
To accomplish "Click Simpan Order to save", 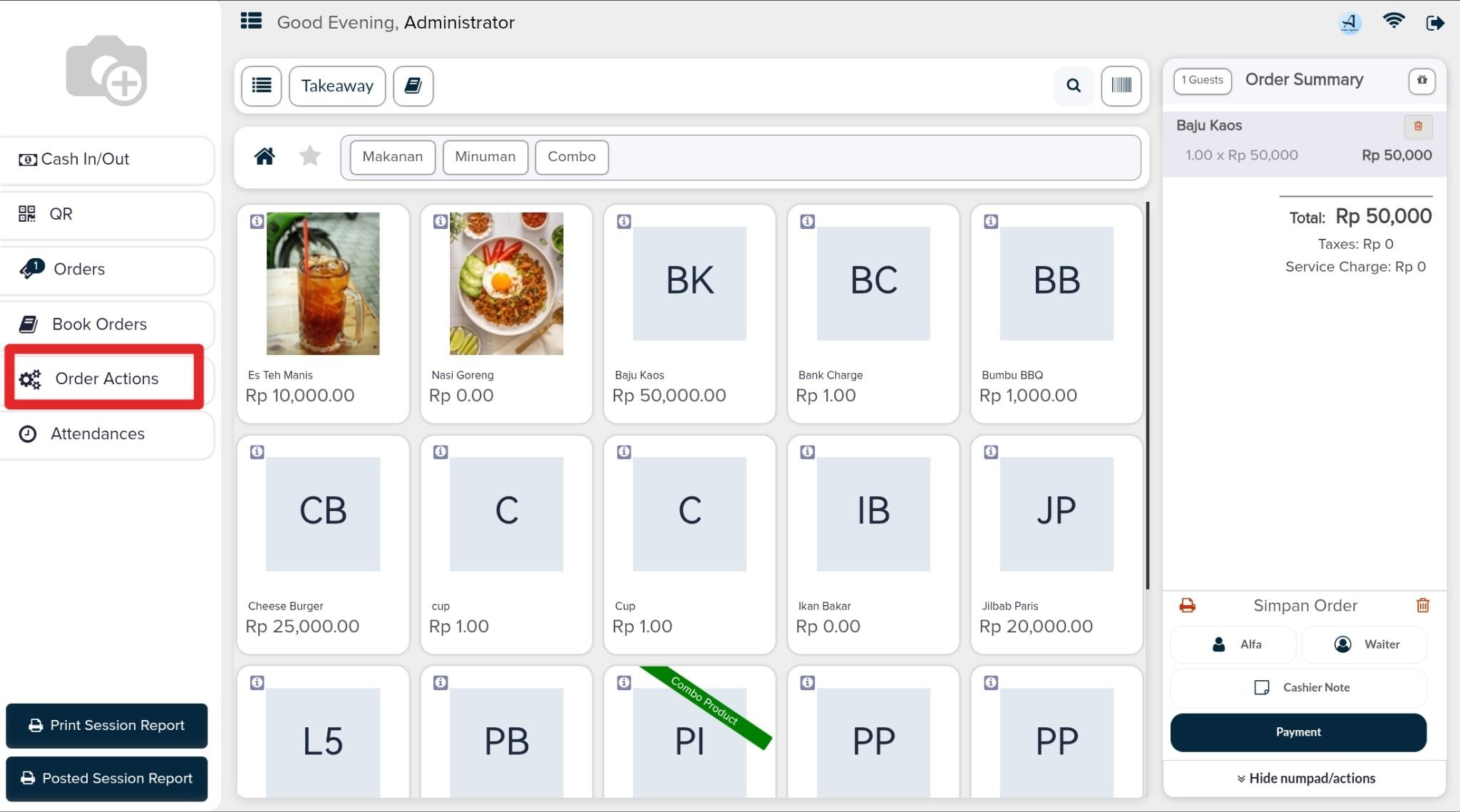I will click(x=1305, y=606).
